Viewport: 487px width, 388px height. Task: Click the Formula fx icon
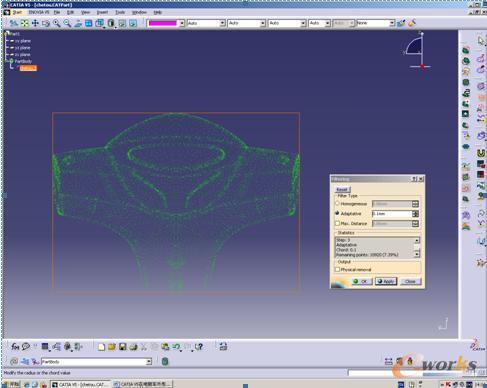pyautogui.click(x=15, y=347)
